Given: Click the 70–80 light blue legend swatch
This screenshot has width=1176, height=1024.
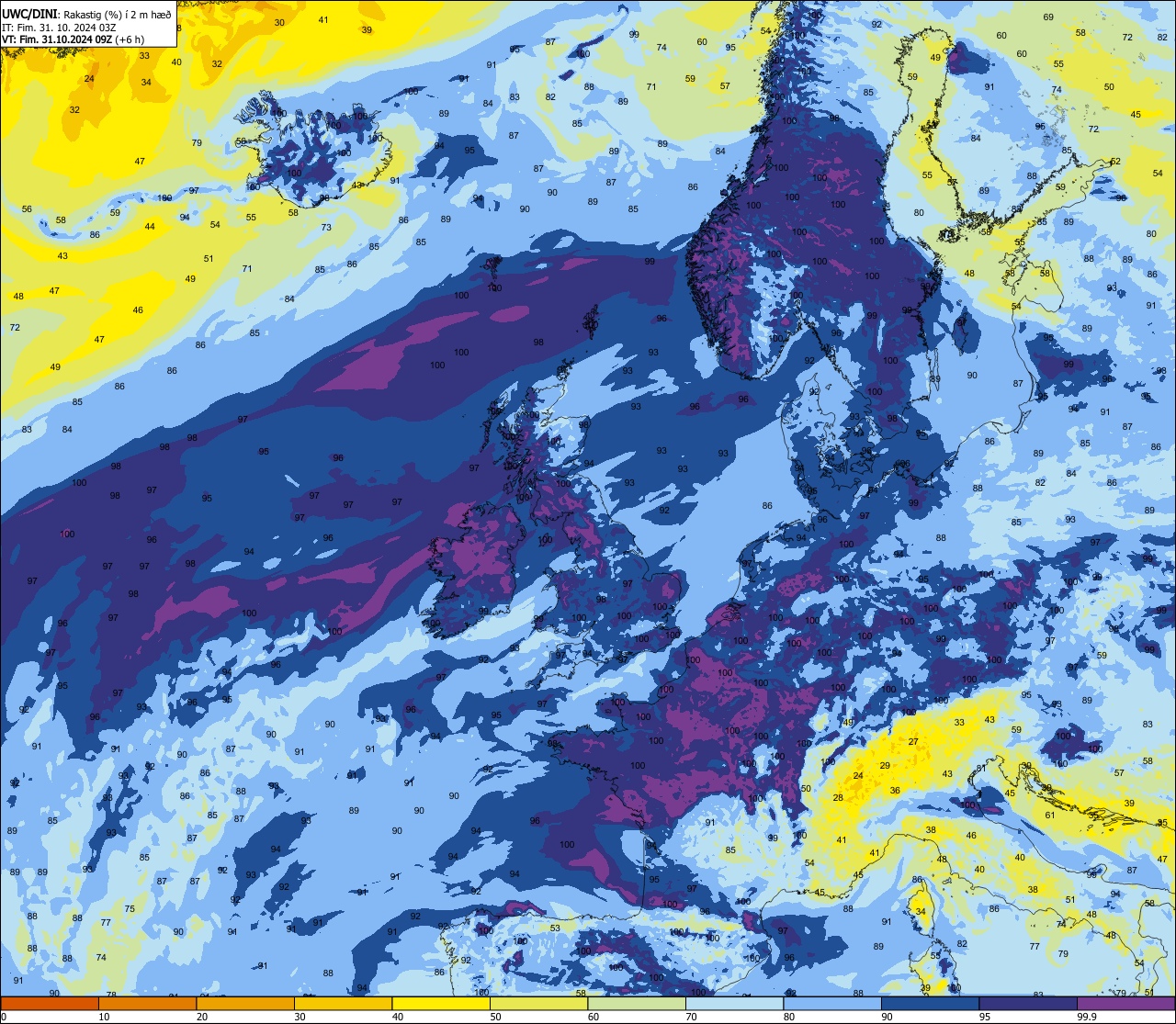Looking at the screenshot, I should pos(734,1003).
